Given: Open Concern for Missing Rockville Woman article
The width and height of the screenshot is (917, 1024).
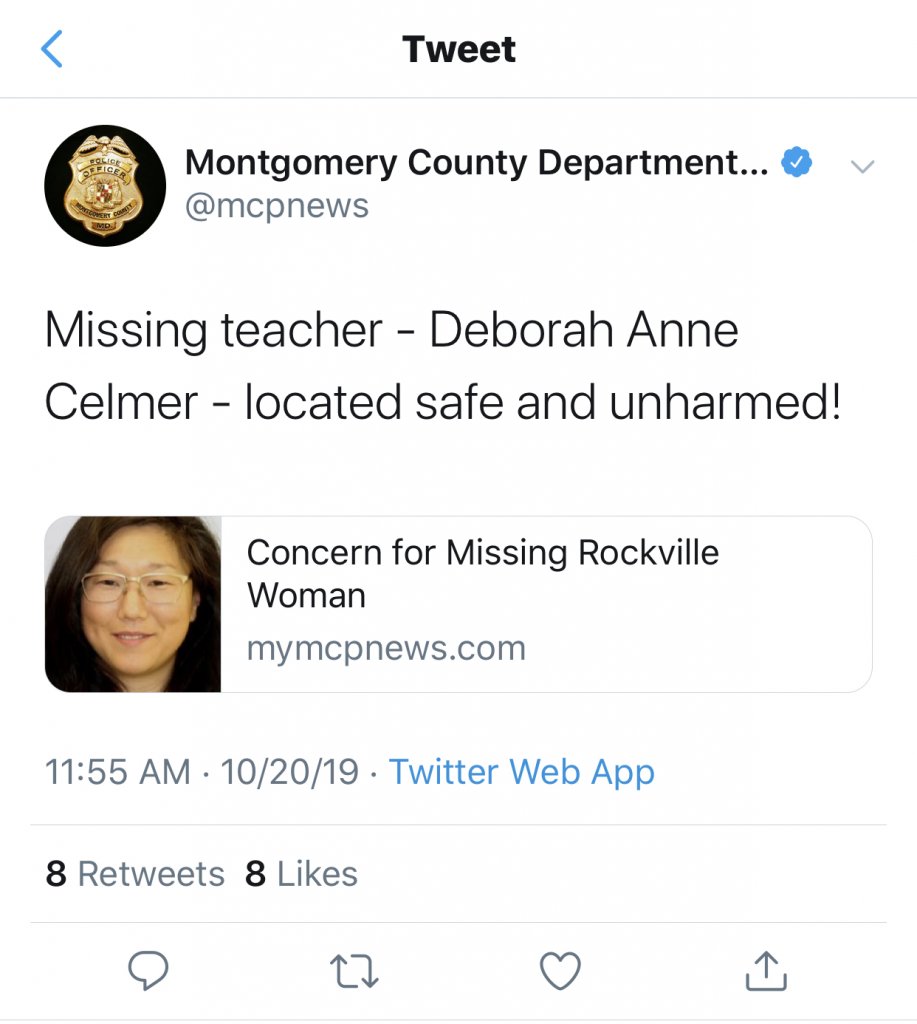Looking at the screenshot, I should [x=482, y=573].
